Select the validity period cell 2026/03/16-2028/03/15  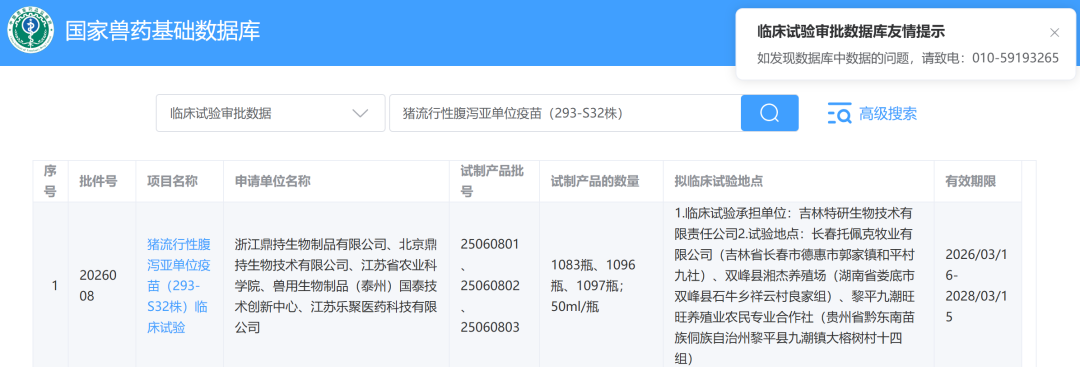pyautogui.click(x=977, y=286)
